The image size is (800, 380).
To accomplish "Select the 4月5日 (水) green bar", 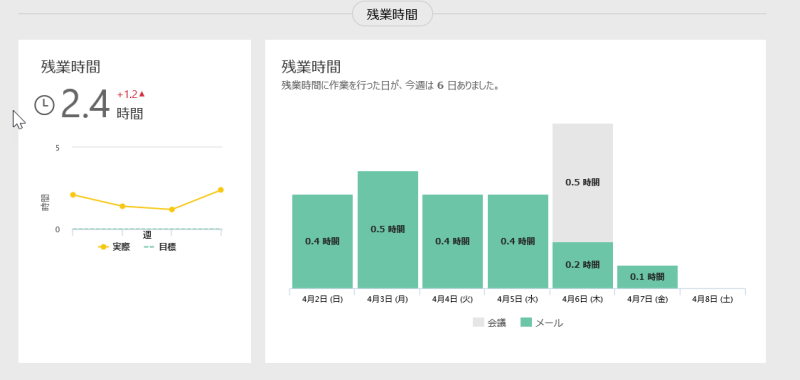I will tap(518, 241).
